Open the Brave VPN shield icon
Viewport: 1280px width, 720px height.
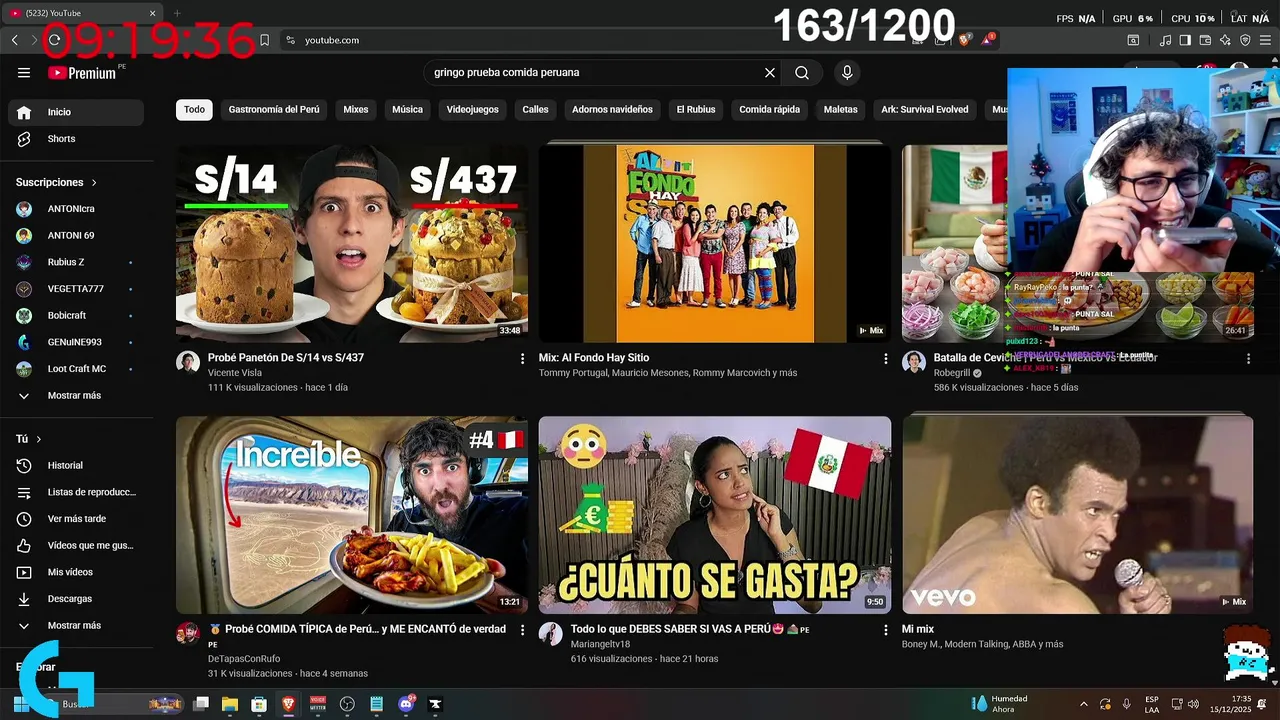point(1245,40)
